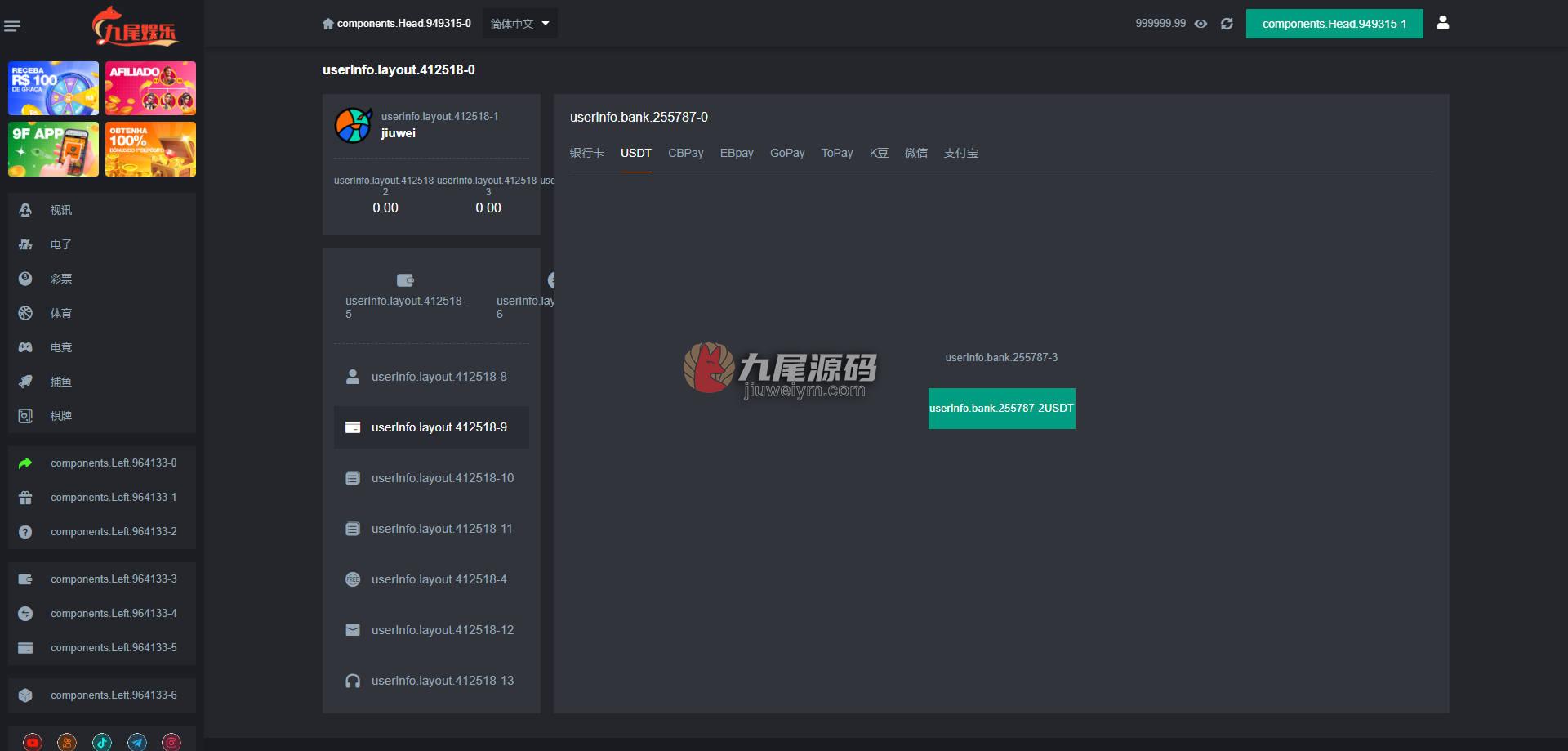Click the balance refresh icon
This screenshot has height=751, width=1568.
coord(1227,24)
